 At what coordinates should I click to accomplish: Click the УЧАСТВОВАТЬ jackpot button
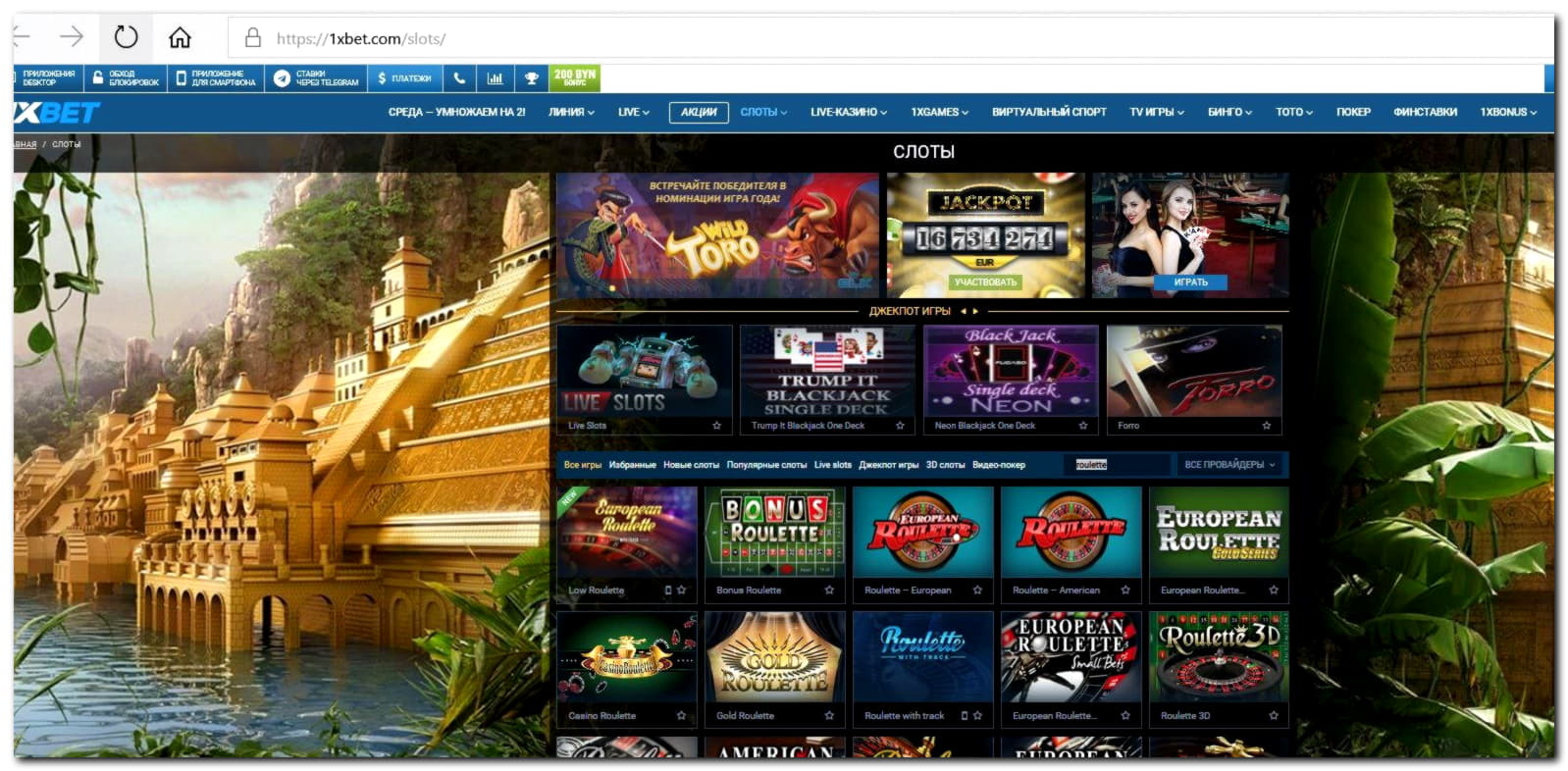(985, 283)
